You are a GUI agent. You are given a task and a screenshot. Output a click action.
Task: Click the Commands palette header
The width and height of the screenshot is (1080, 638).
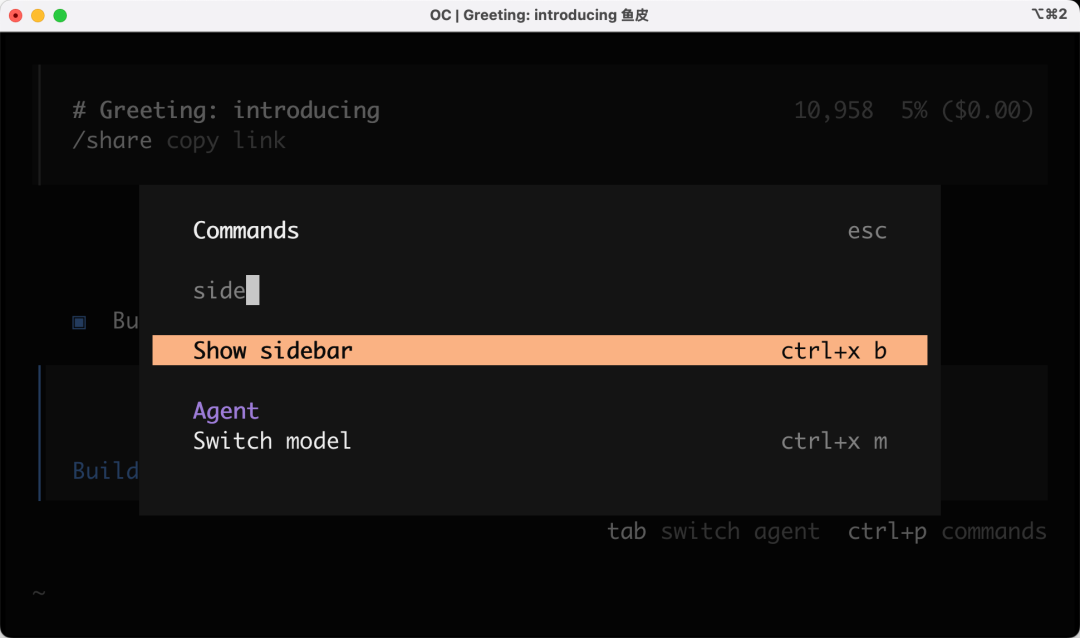pos(245,231)
